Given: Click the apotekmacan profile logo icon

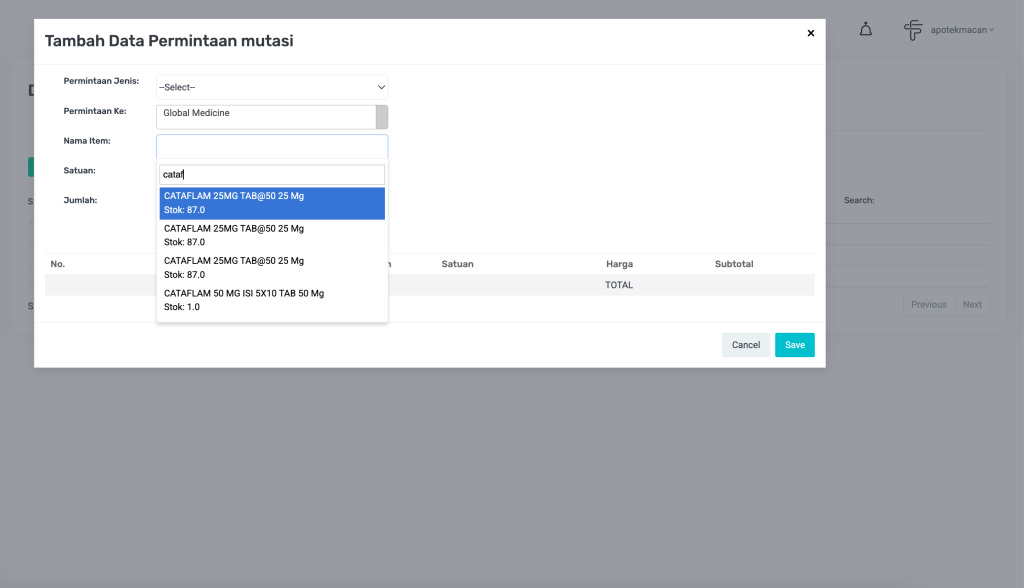Looking at the screenshot, I should pos(913,30).
